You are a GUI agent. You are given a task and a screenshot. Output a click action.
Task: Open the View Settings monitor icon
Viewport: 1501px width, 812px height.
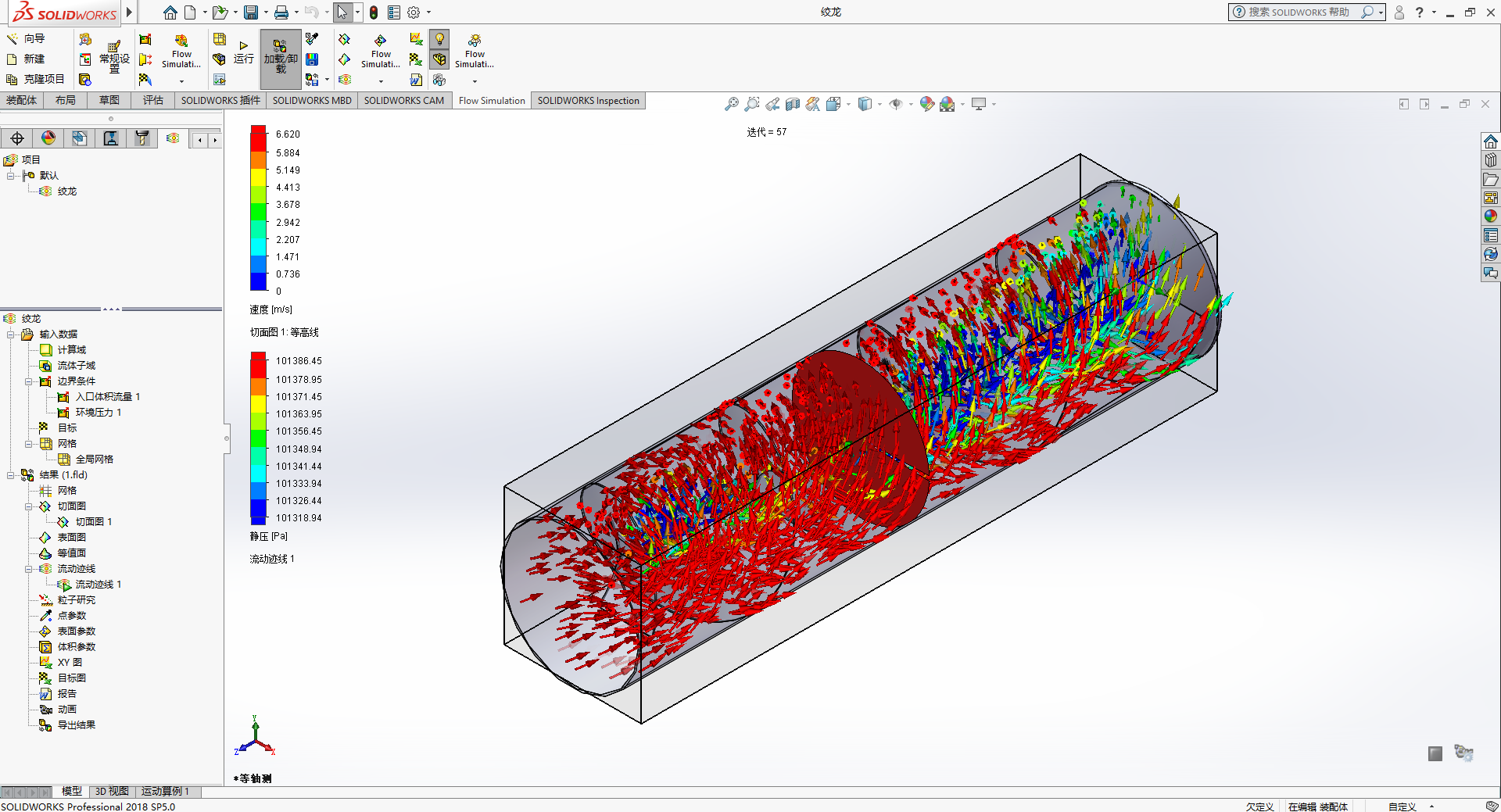pos(979,104)
